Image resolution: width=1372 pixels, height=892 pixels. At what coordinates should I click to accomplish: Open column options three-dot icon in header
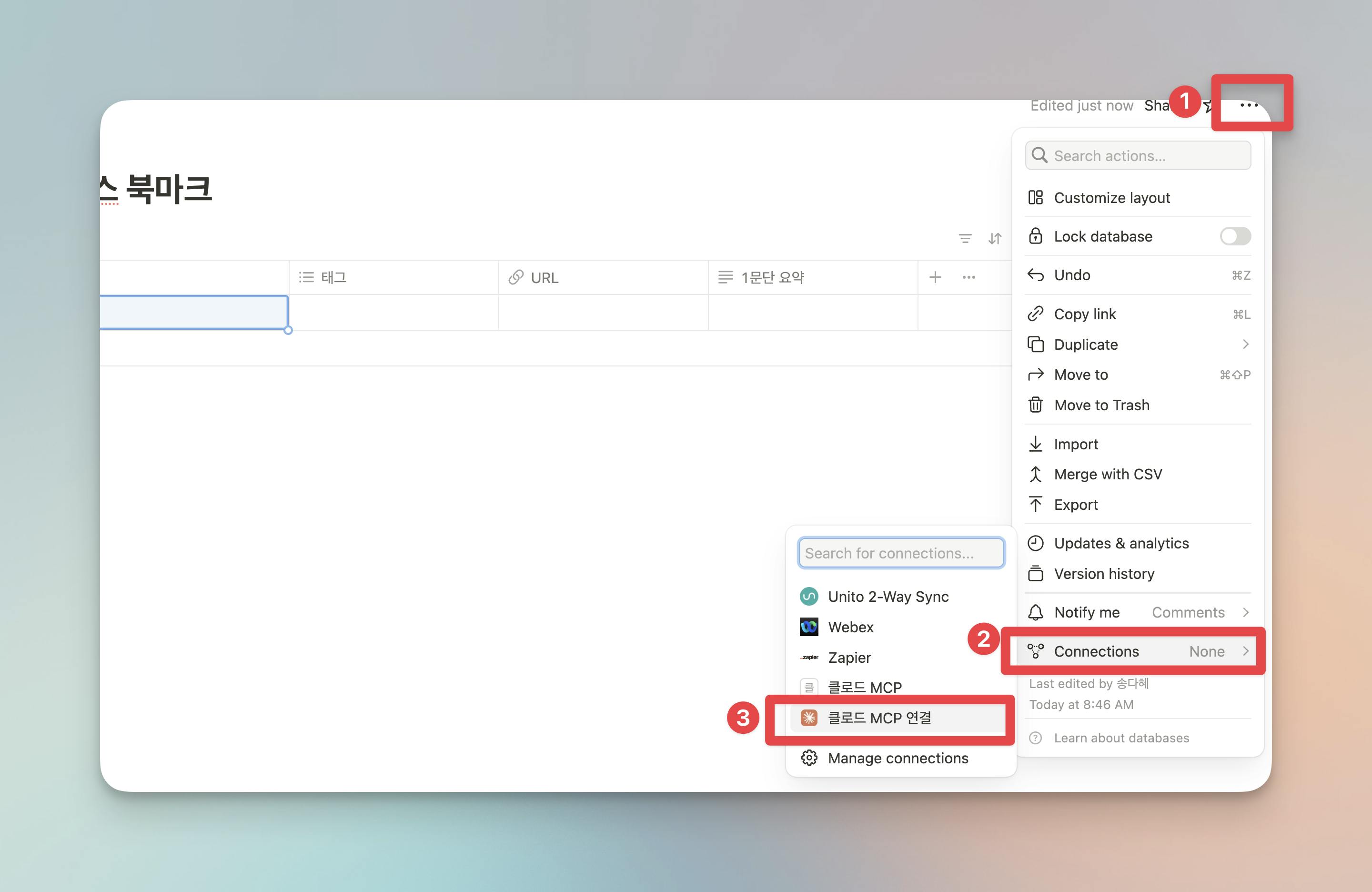point(968,277)
